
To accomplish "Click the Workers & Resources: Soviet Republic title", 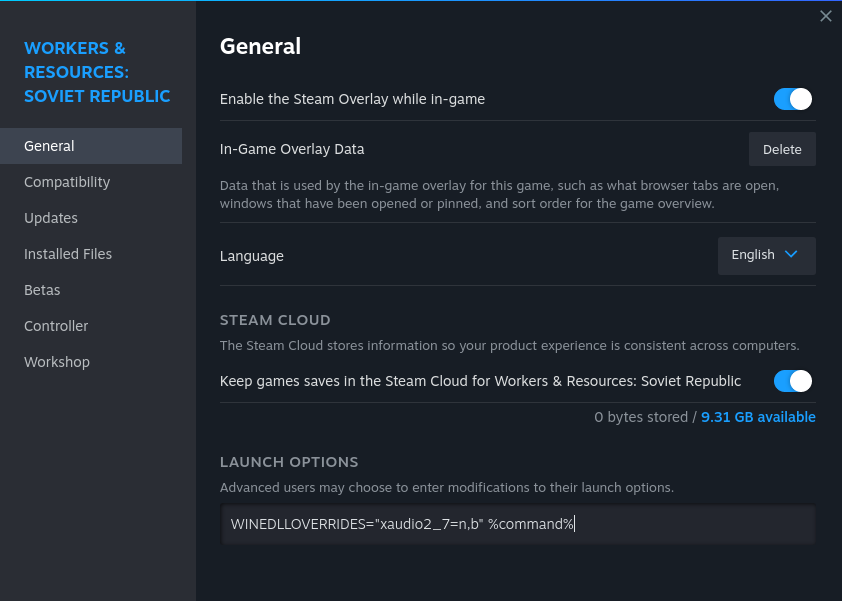I will pyautogui.click(x=97, y=72).
